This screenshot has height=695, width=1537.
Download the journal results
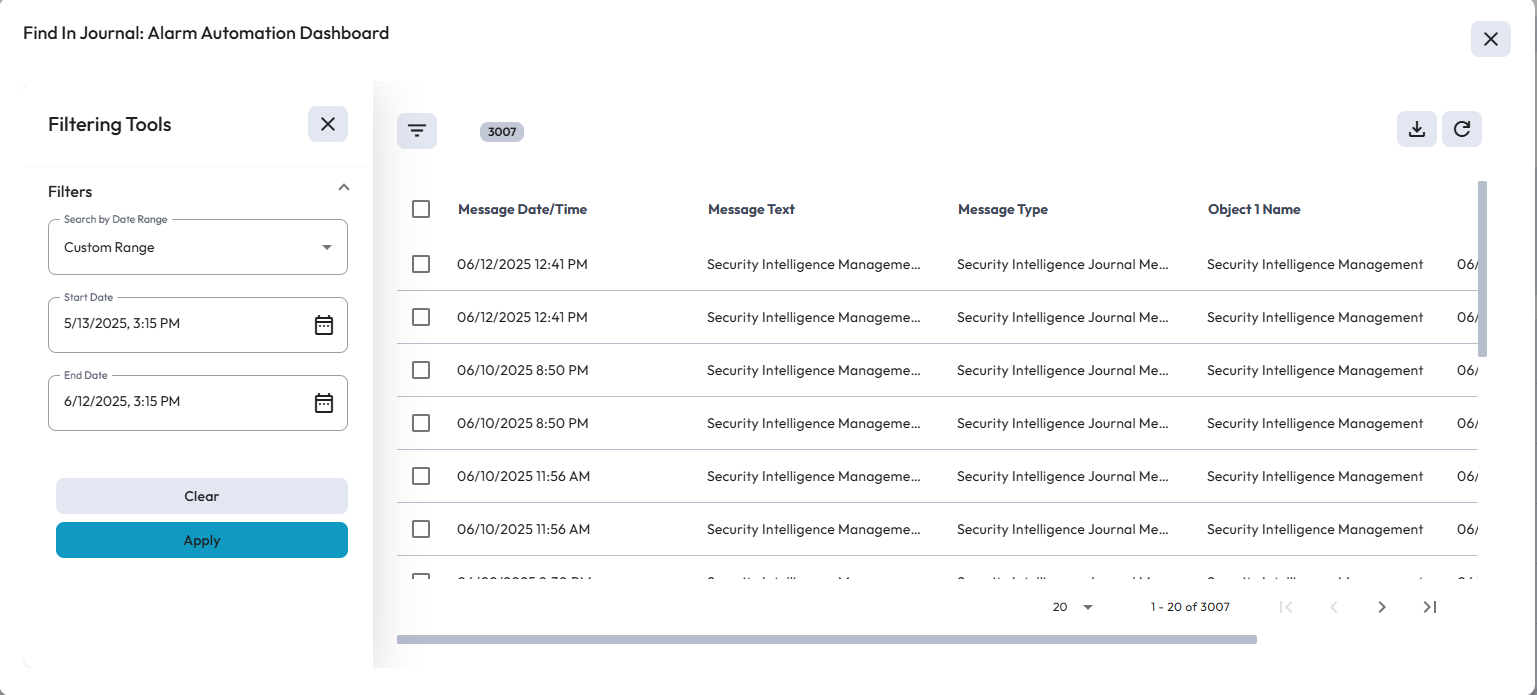[1416, 129]
